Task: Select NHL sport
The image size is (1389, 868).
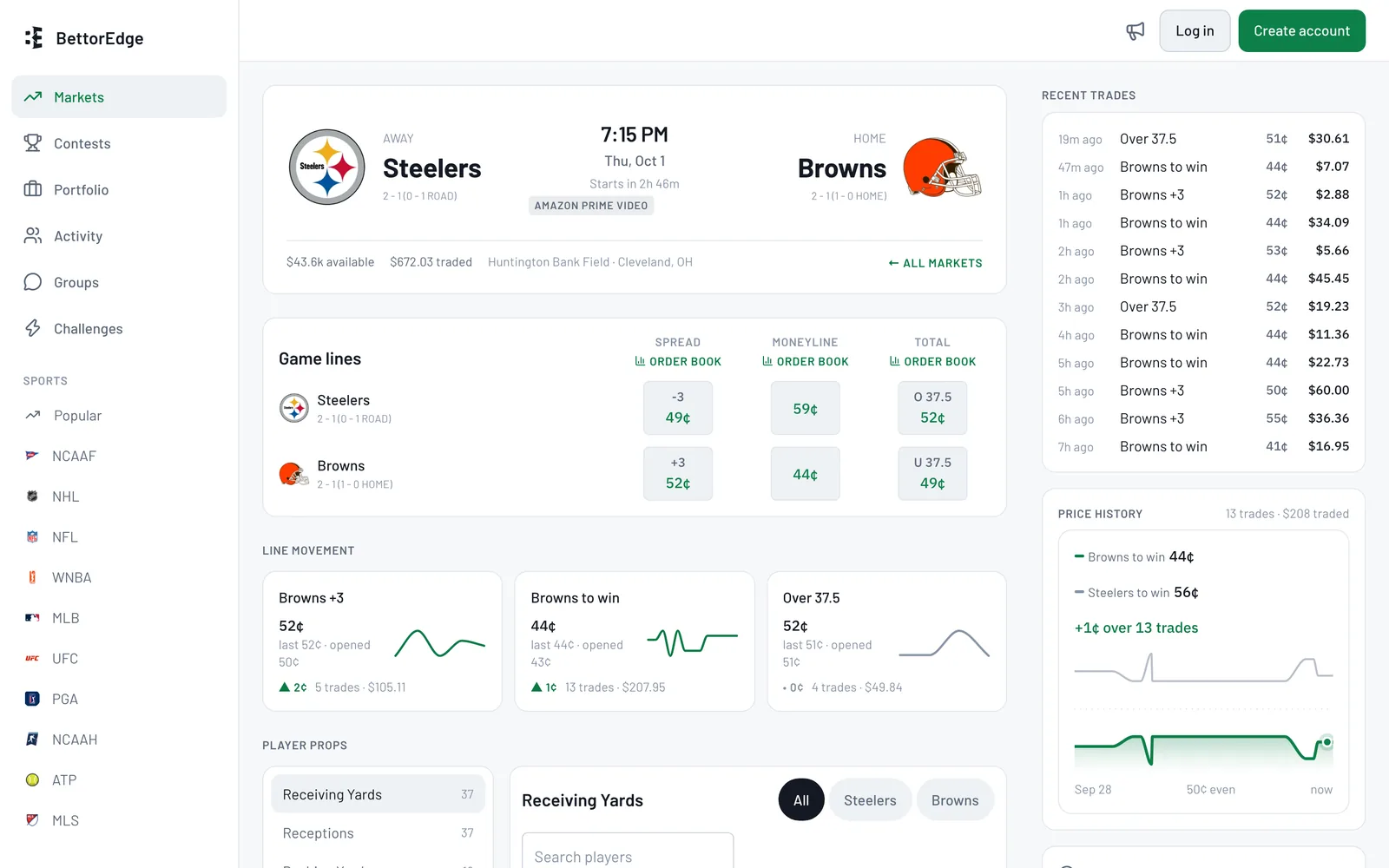Action: 119,496
